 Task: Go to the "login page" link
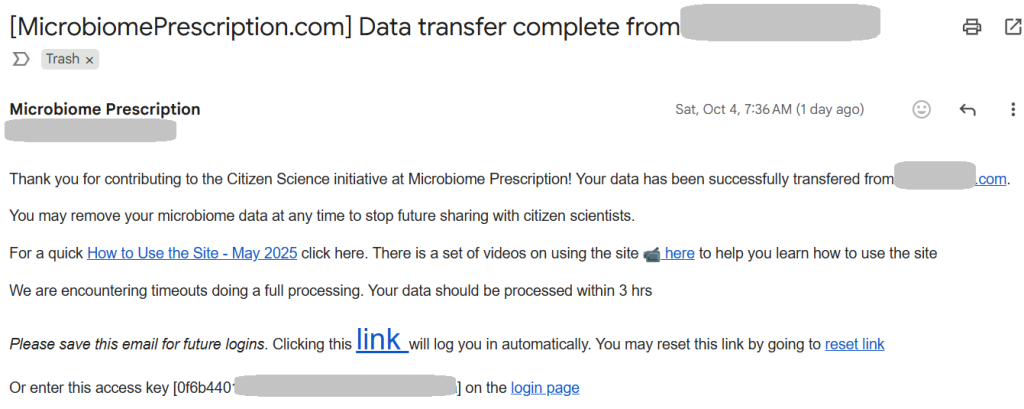(x=545, y=387)
